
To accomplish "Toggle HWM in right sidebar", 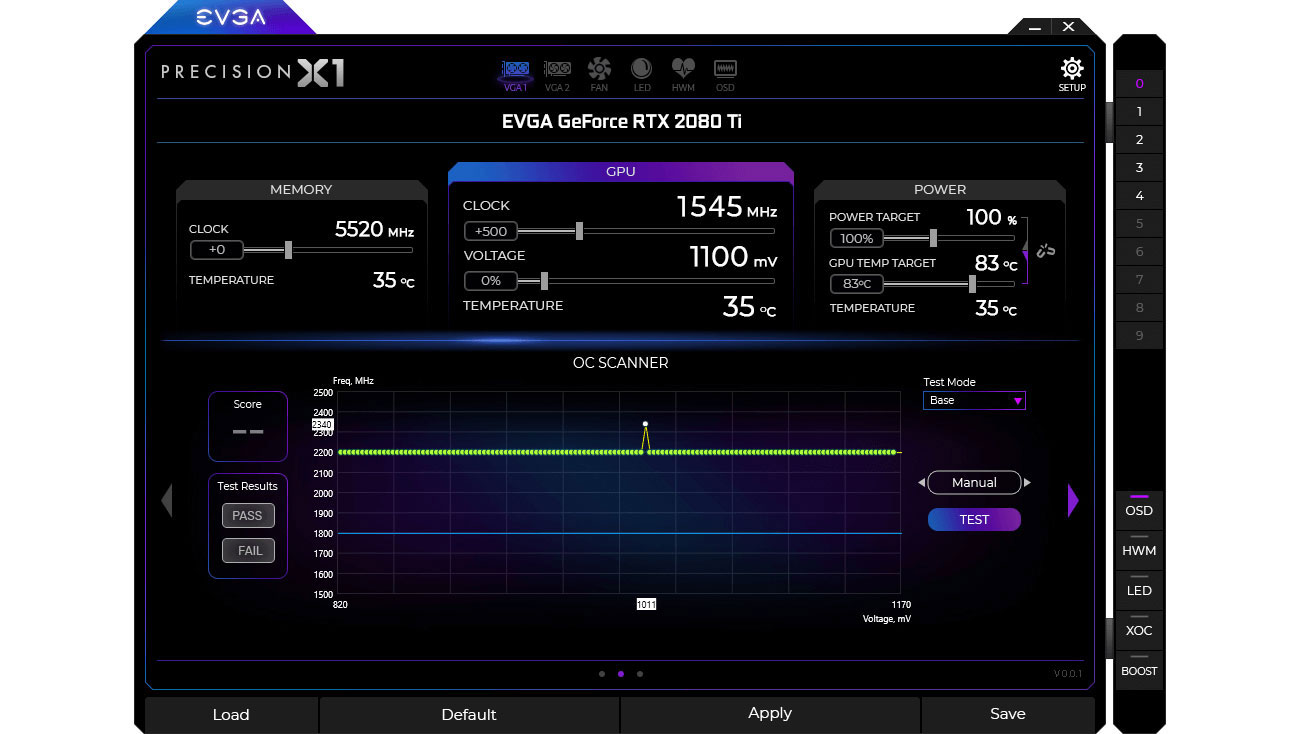I will 1139,550.
